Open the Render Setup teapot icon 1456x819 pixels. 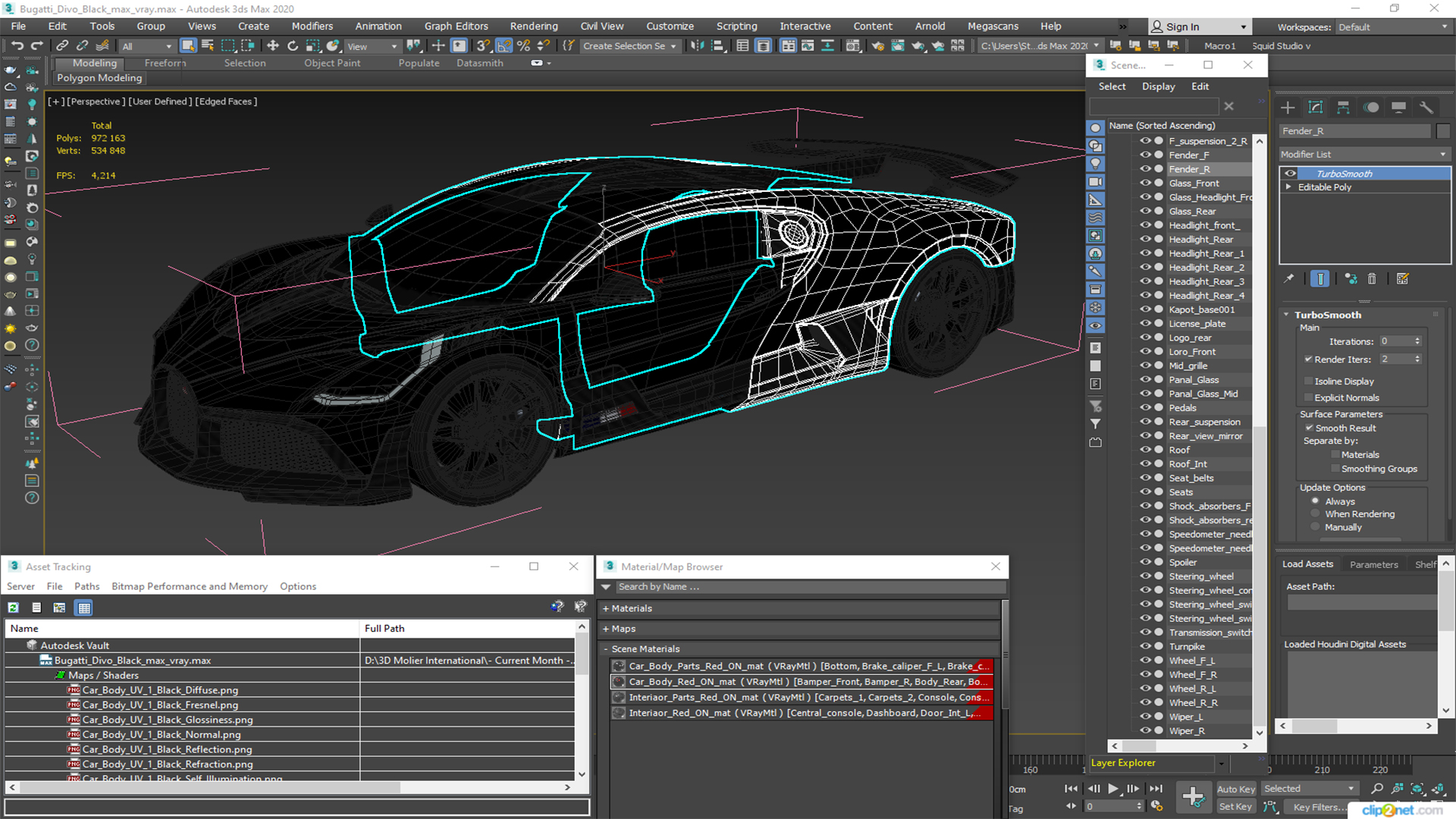[877, 46]
